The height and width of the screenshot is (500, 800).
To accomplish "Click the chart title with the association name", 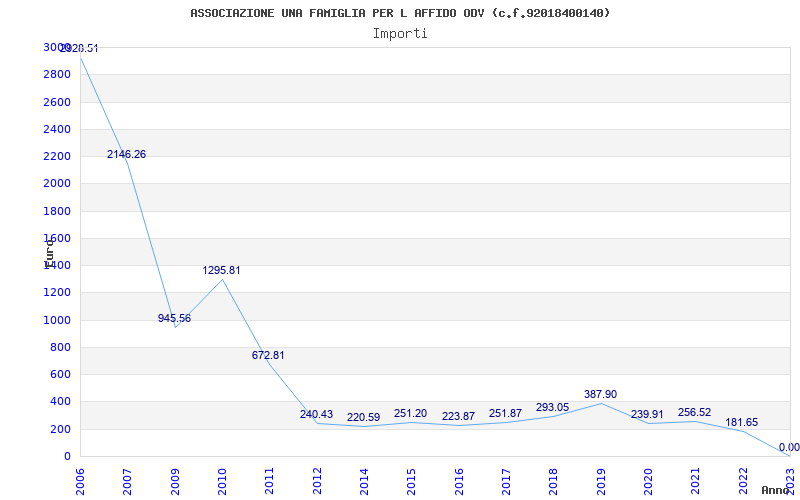I will (400, 13).
